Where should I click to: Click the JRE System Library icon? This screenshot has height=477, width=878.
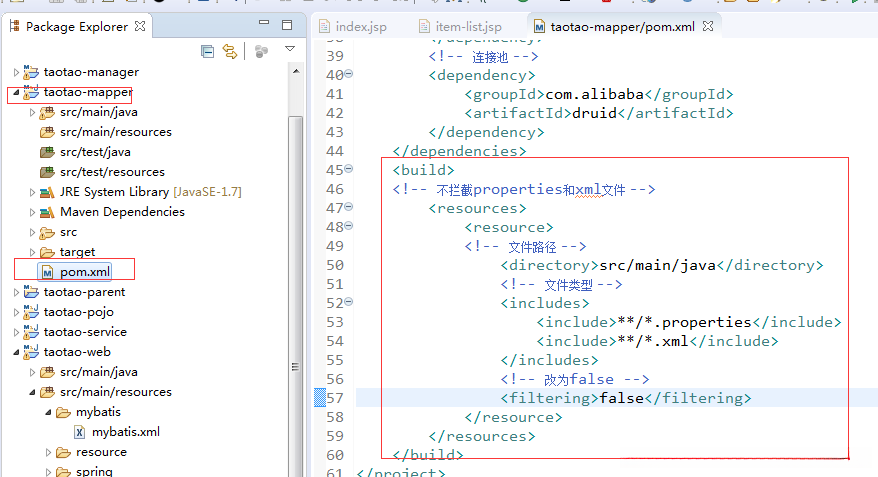(47, 192)
